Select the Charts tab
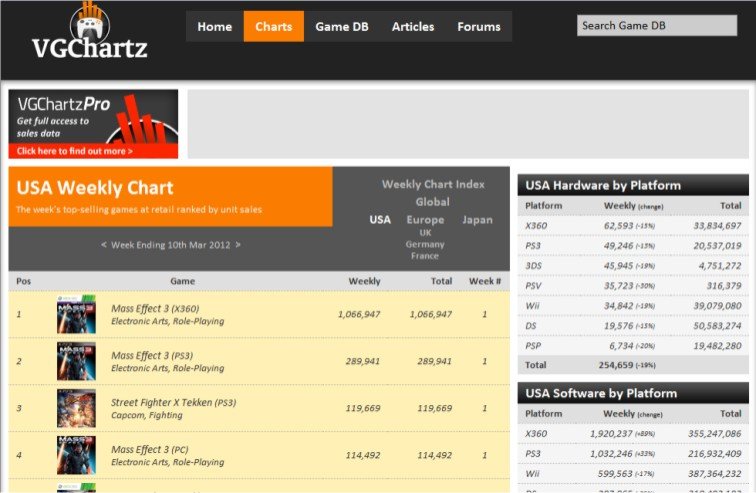Image resolution: width=756 pixels, height=493 pixels. point(274,27)
